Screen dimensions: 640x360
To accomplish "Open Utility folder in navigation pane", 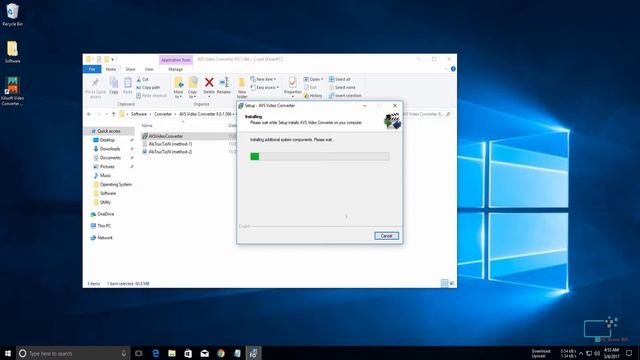I will pos(105,202).
